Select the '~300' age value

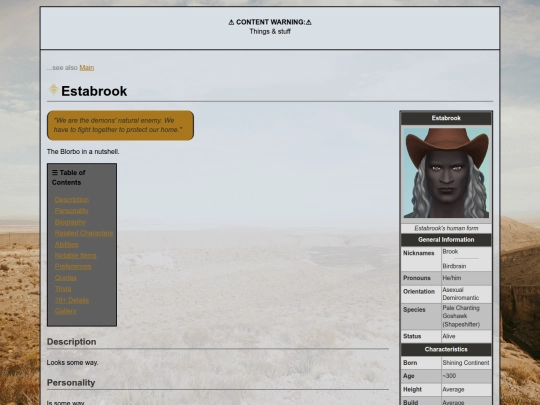pyautogui.click(x=449, y=376)
